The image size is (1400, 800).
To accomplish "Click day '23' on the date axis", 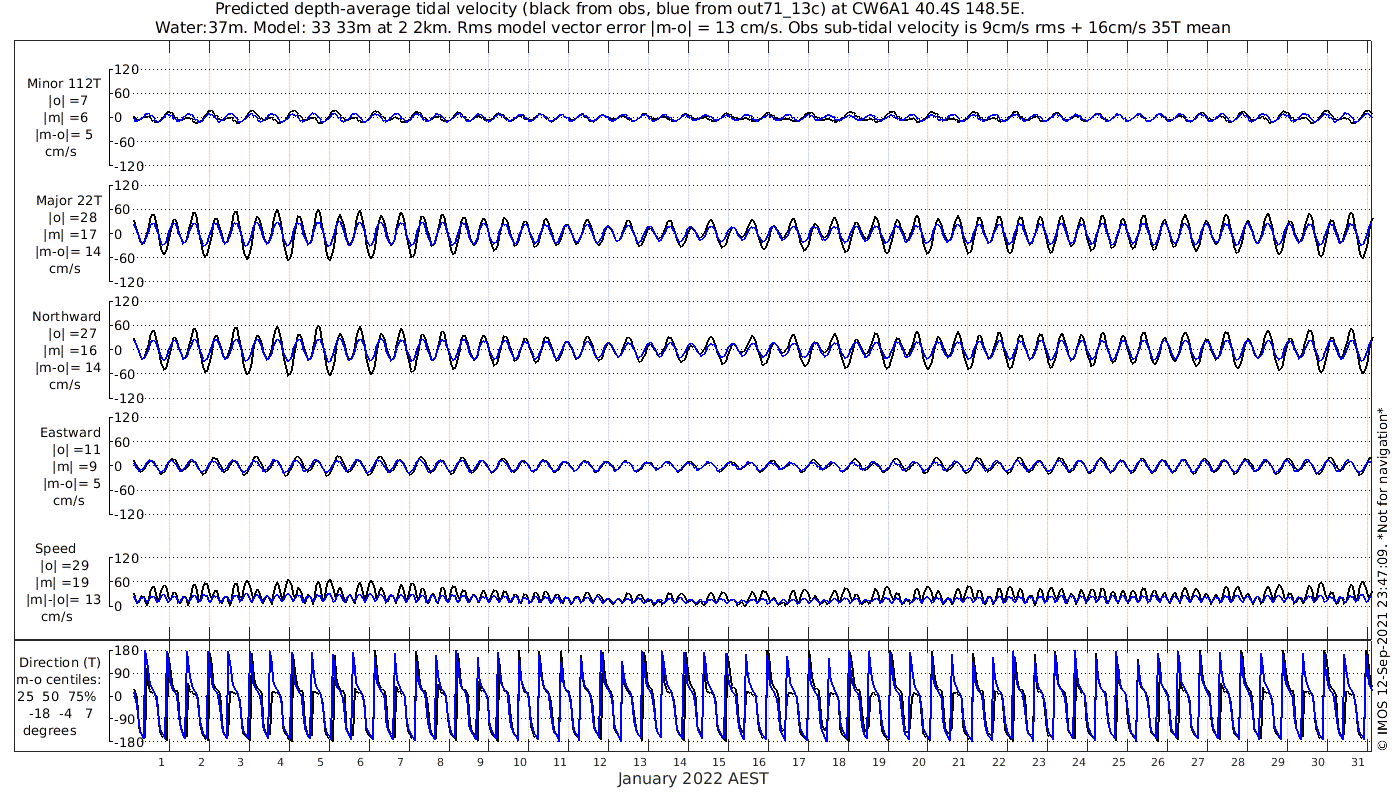I will (x=1039, y=762).
